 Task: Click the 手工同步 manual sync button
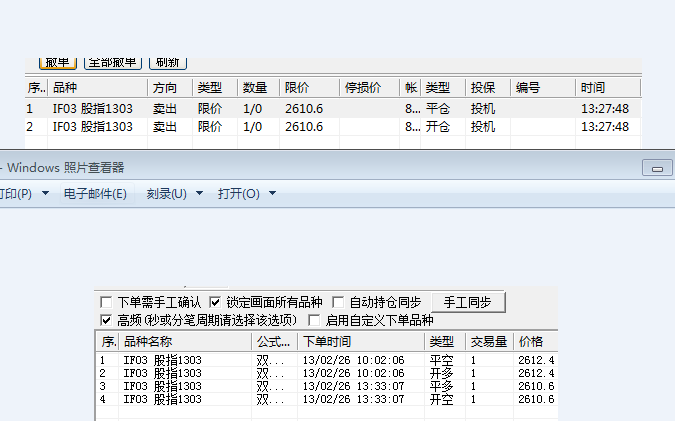467,302
